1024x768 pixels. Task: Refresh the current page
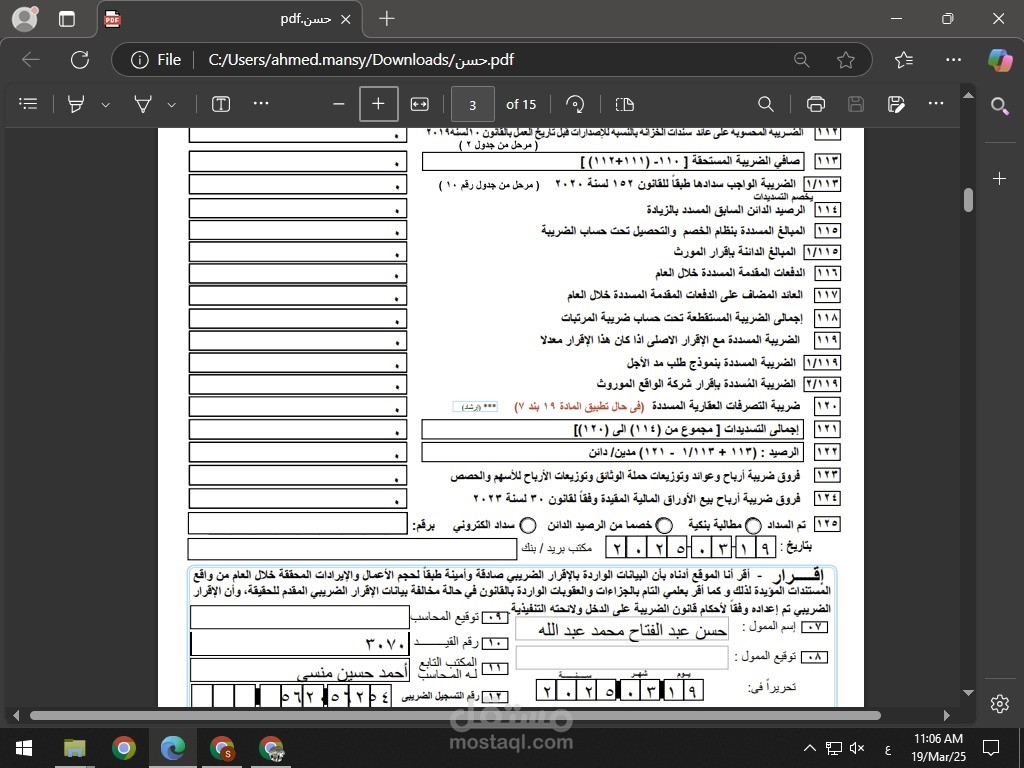click(x=80, y=60)
